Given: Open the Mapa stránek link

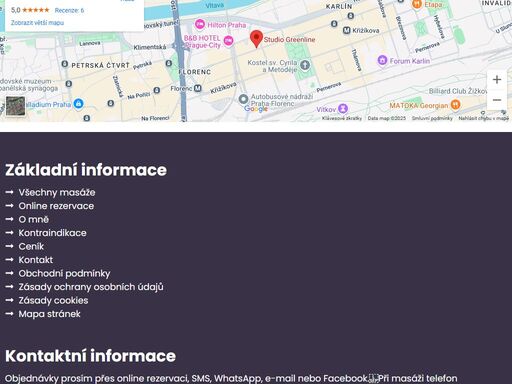Looking at the screenshot, I should point(49,314).
